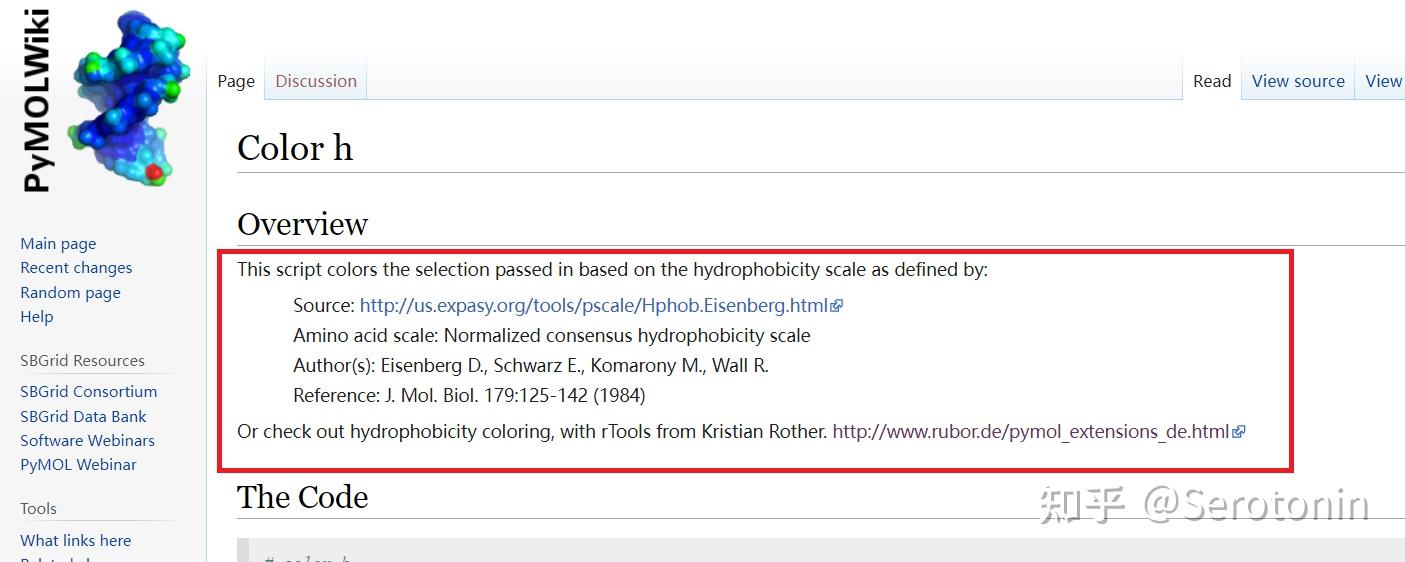
Task: Open the View source tab
Action: 1298,81
